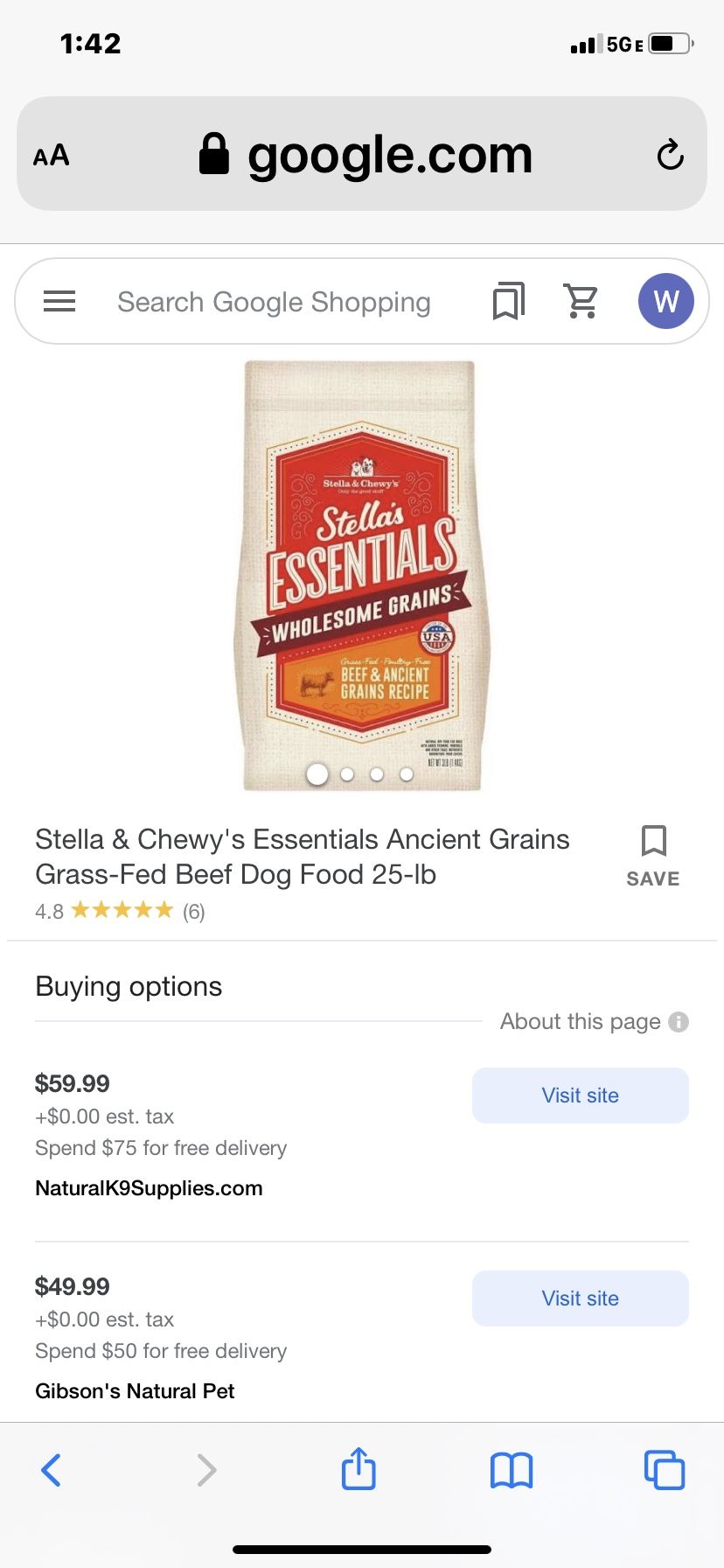
Task: Open the shopping cart
Action: click(581, 302)
